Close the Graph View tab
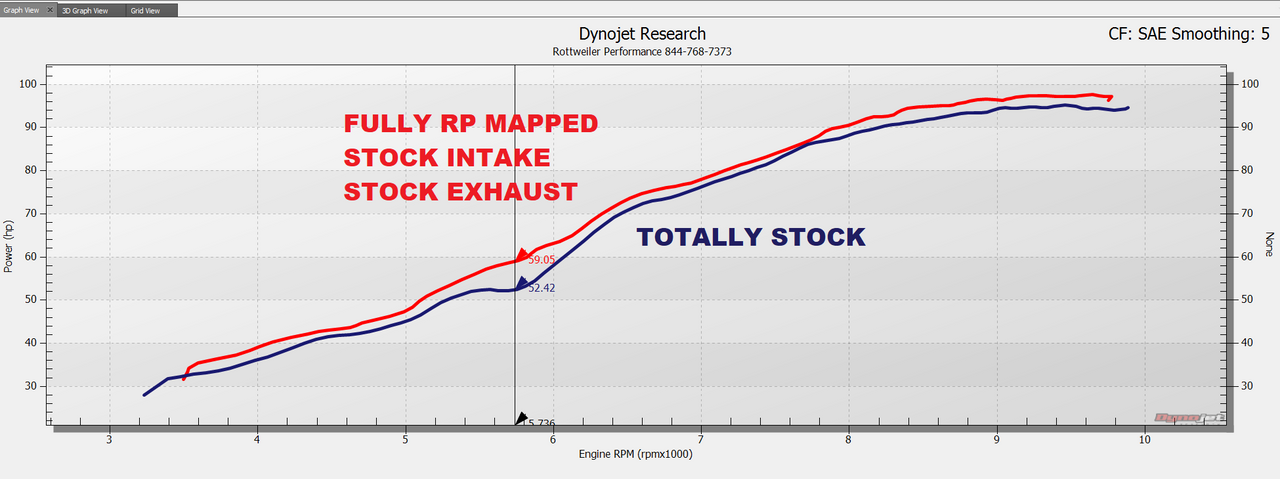Viewport: 1280px width, 479px height. [51, 10]
